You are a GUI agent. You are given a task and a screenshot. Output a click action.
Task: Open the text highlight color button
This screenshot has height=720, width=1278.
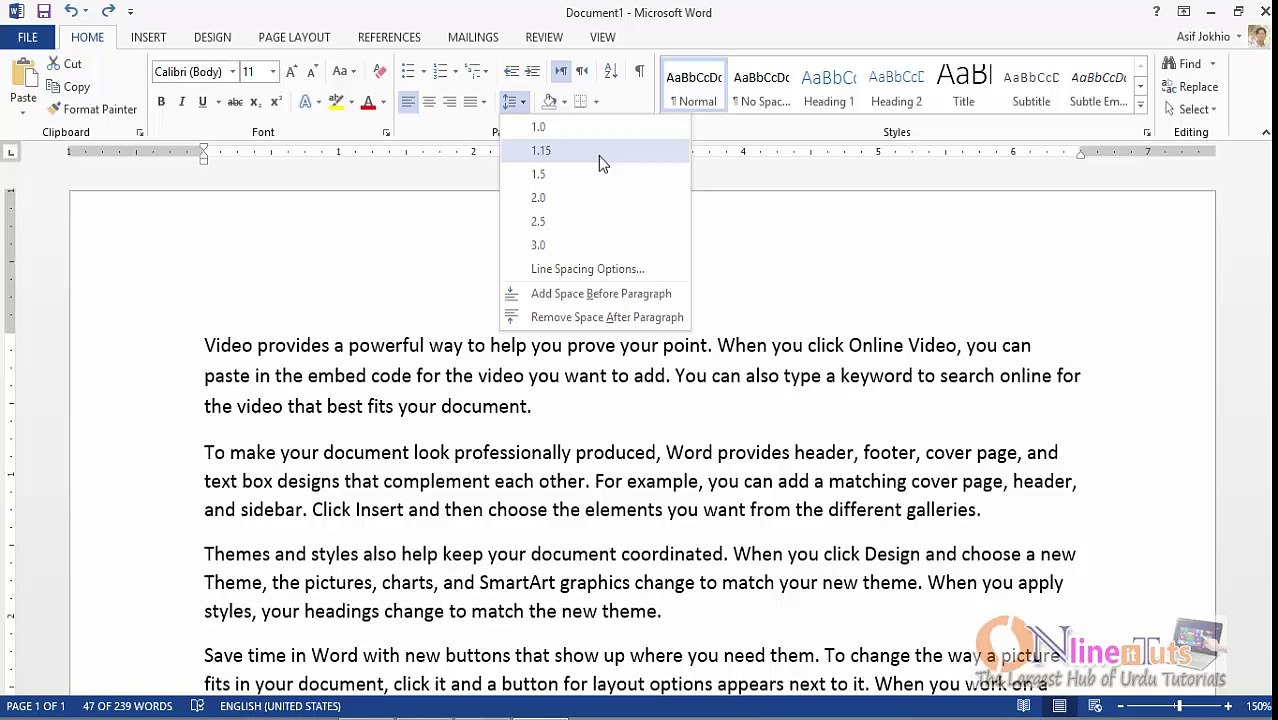(337, 102)
